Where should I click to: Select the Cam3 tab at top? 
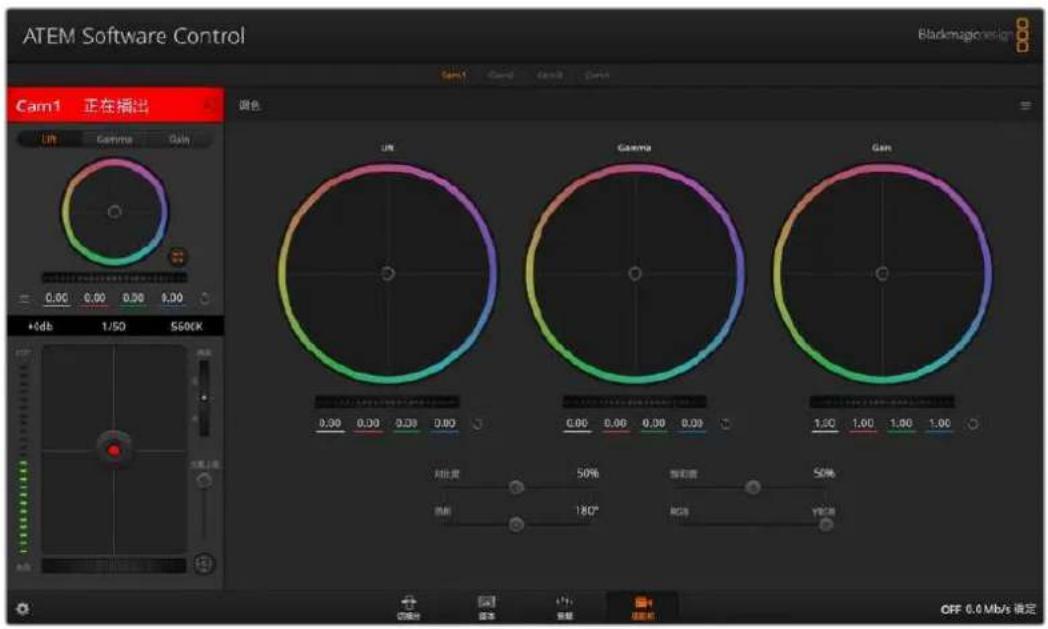[549, 75]
